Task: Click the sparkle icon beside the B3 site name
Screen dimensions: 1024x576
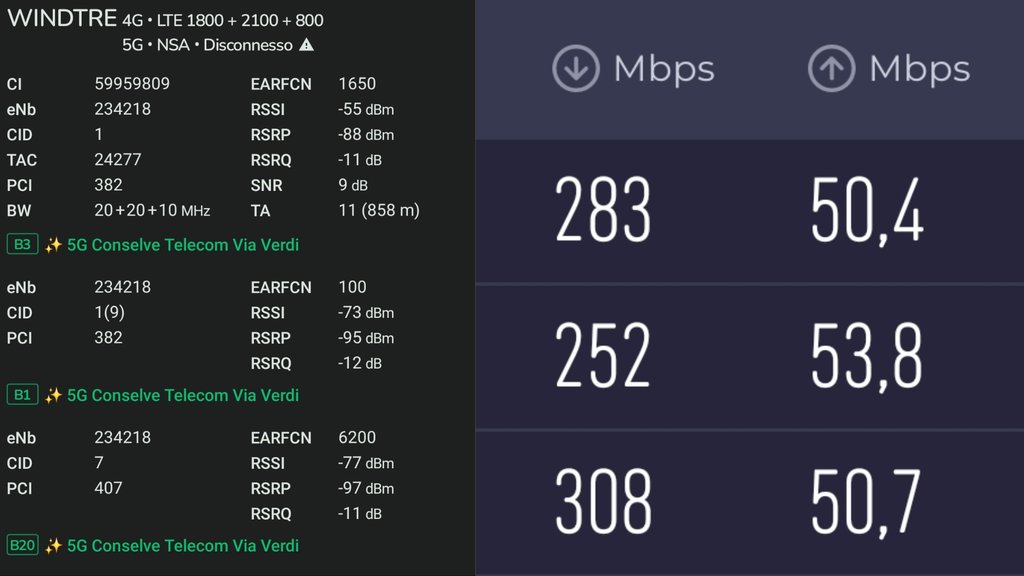Action: coord(53,244)
